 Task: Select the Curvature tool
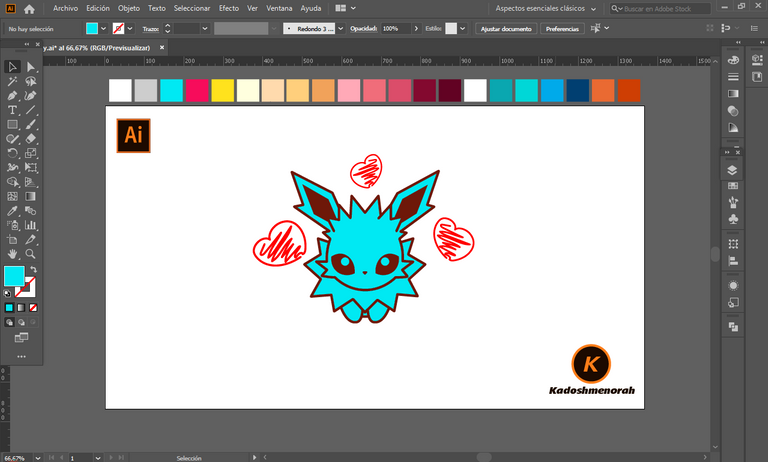30,96
